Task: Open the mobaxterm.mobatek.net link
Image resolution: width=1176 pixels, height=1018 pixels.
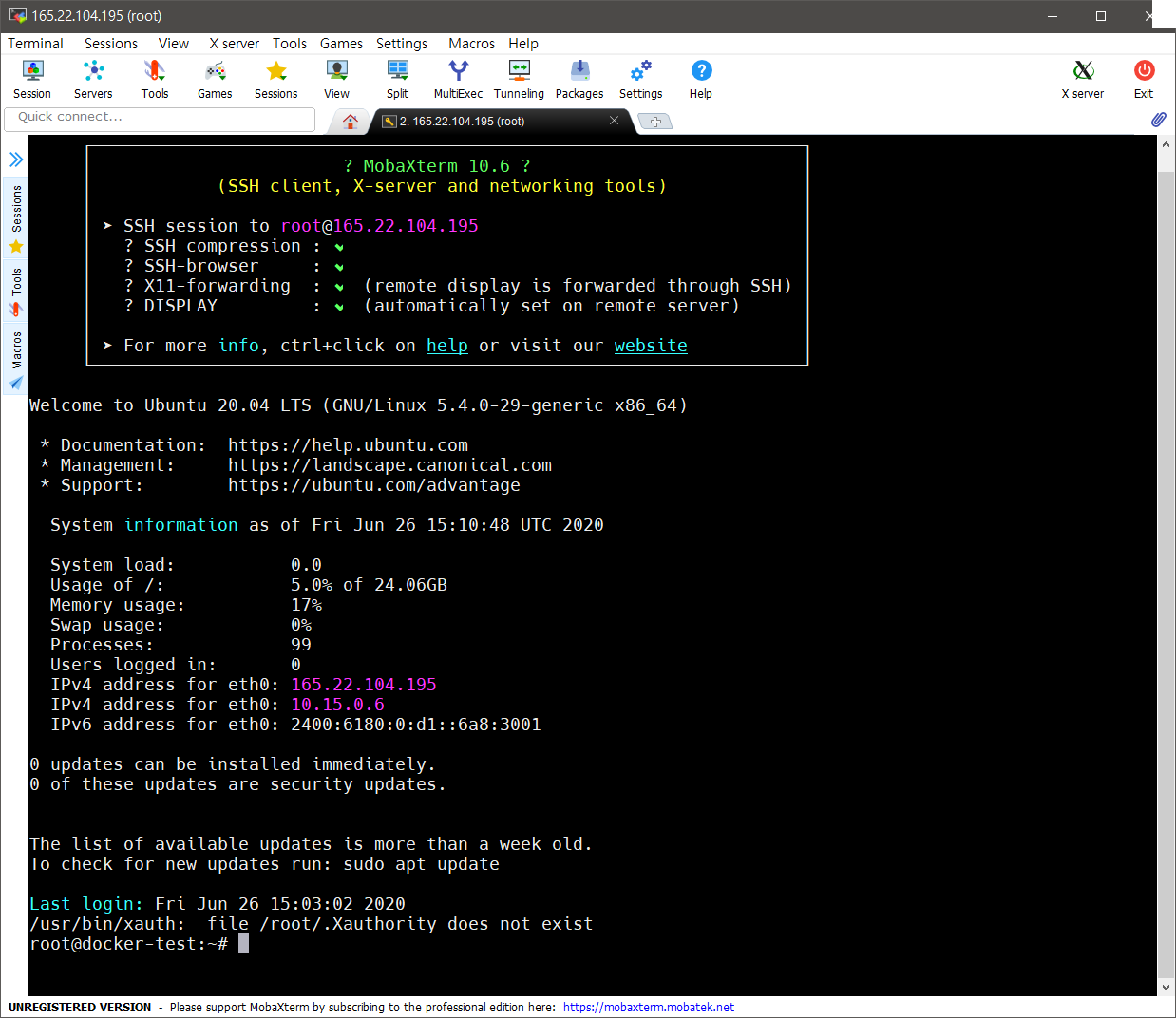Action: click(x=648, y=1008)
